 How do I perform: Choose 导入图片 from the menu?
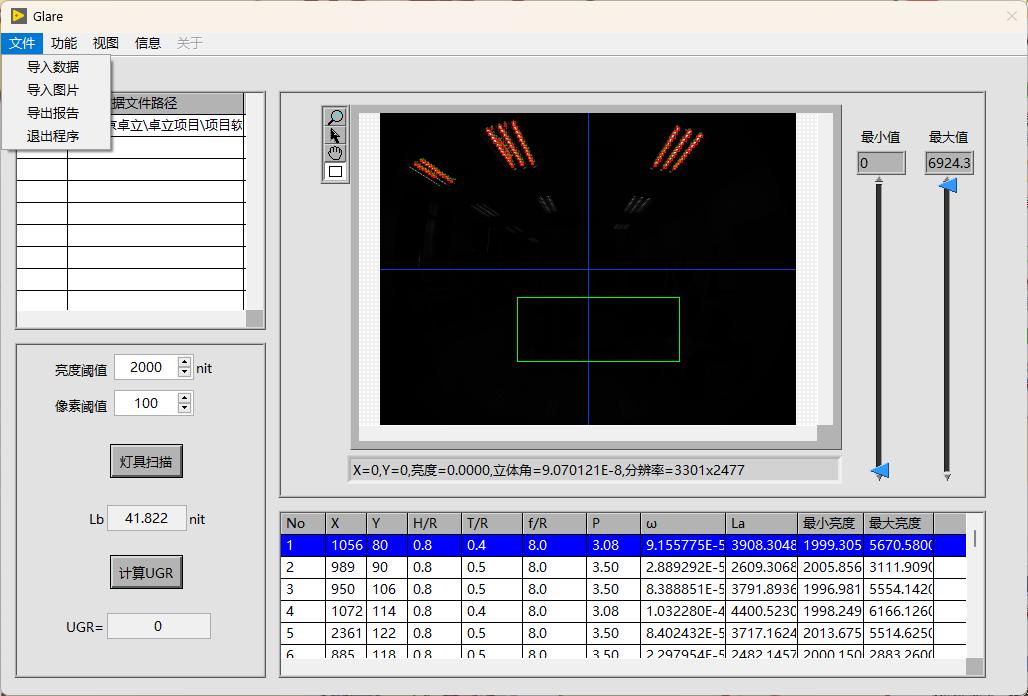[53, 90]
